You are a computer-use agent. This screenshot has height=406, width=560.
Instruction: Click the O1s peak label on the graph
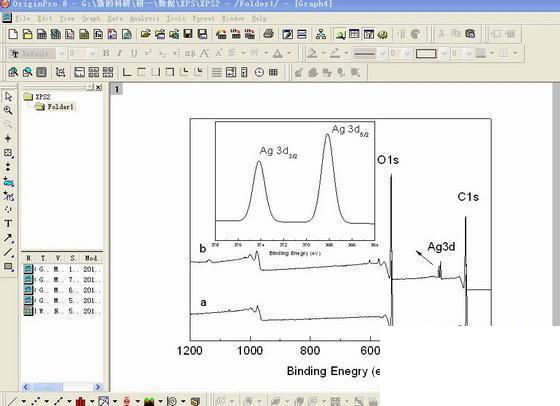388,160
